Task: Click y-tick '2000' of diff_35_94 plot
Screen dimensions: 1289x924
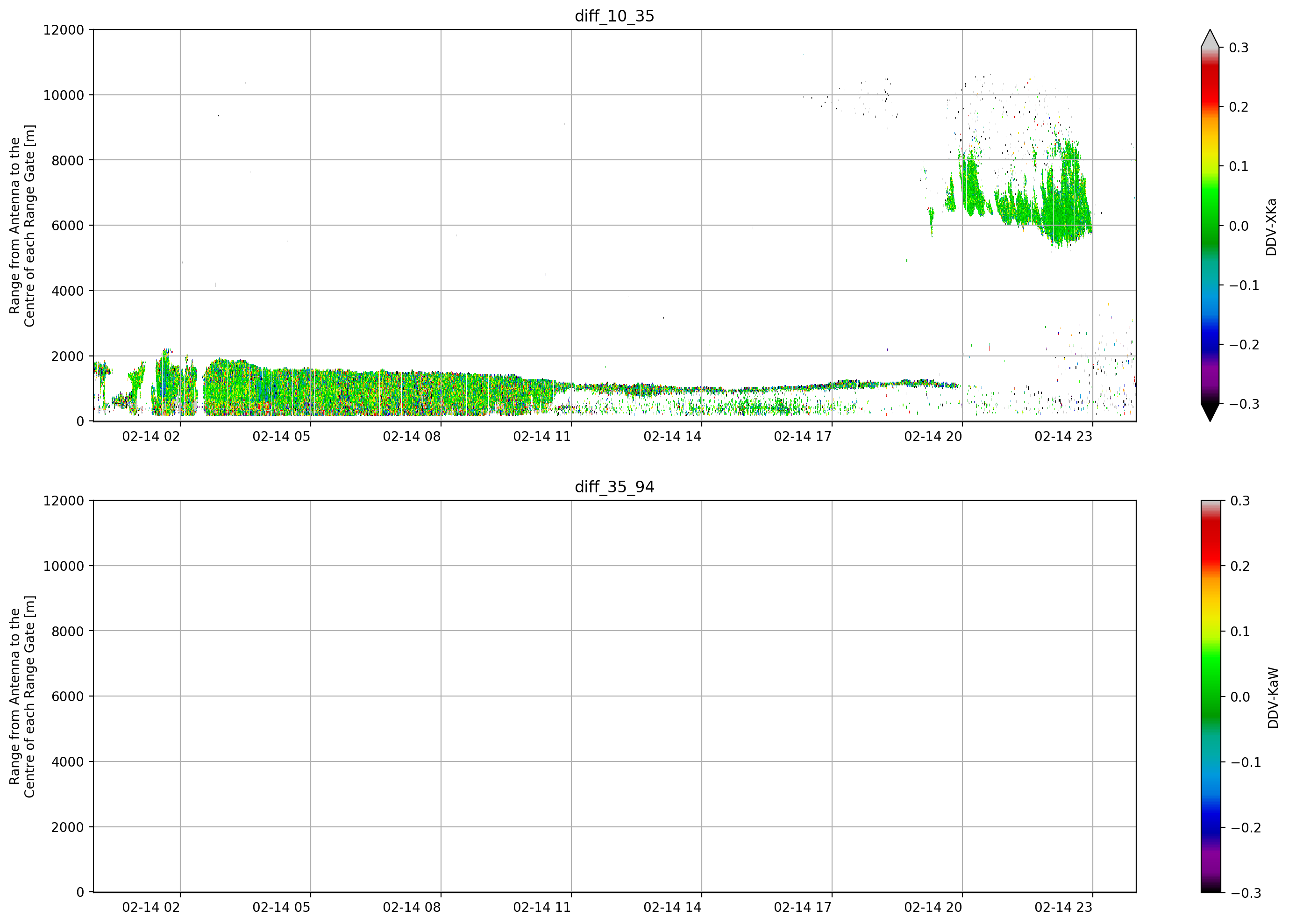Action: coord(68,827)
